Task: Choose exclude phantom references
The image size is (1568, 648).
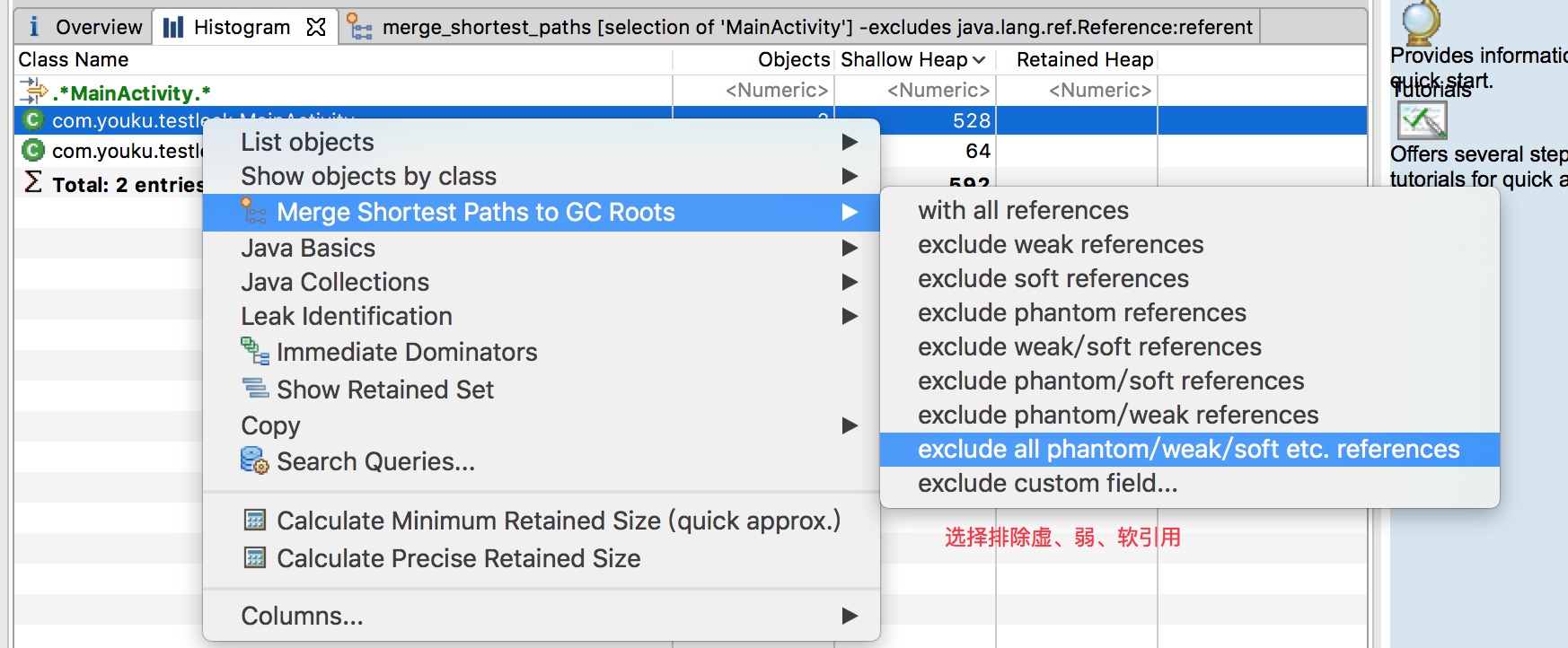Action: pos(1190,312)
